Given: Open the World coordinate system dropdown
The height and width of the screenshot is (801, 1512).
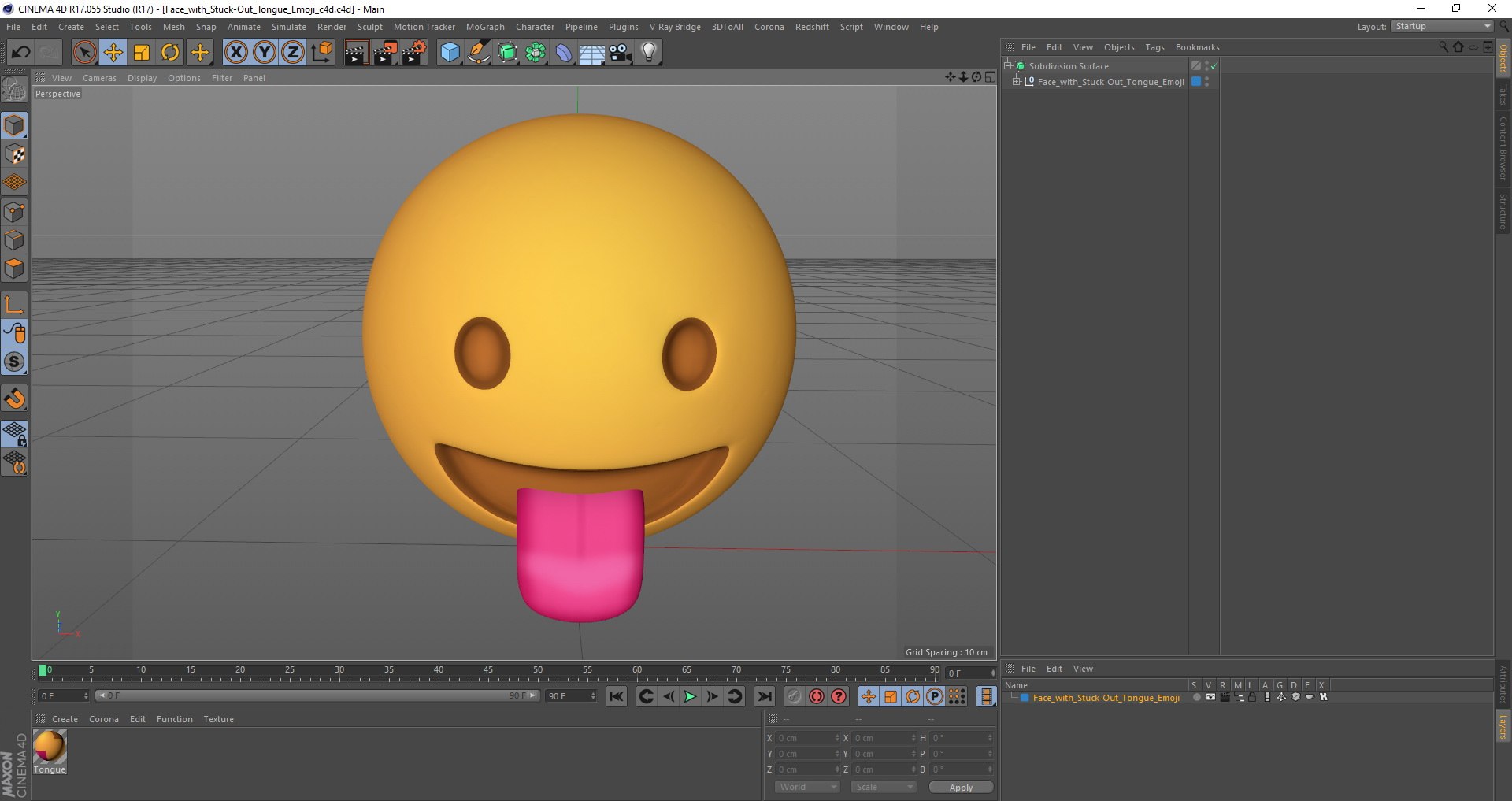Looking at the screenshot, I should point(807,787).
